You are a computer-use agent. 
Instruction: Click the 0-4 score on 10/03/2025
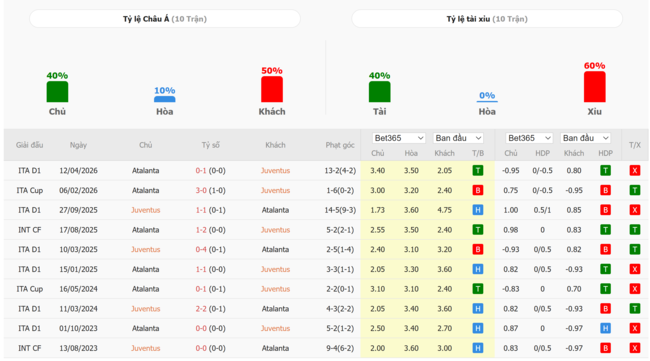(x=201, y=250)
